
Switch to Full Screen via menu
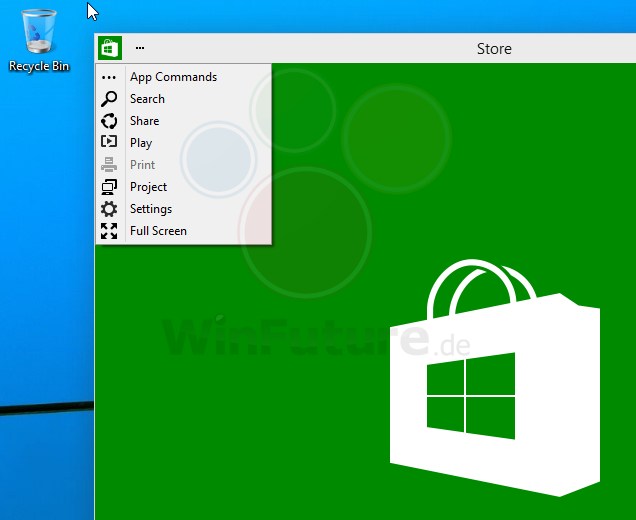pyautogui.click(x=184, y=231)
